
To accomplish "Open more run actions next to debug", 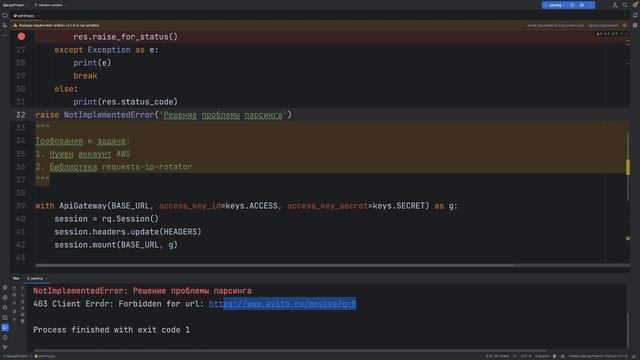I will (591, 5).
